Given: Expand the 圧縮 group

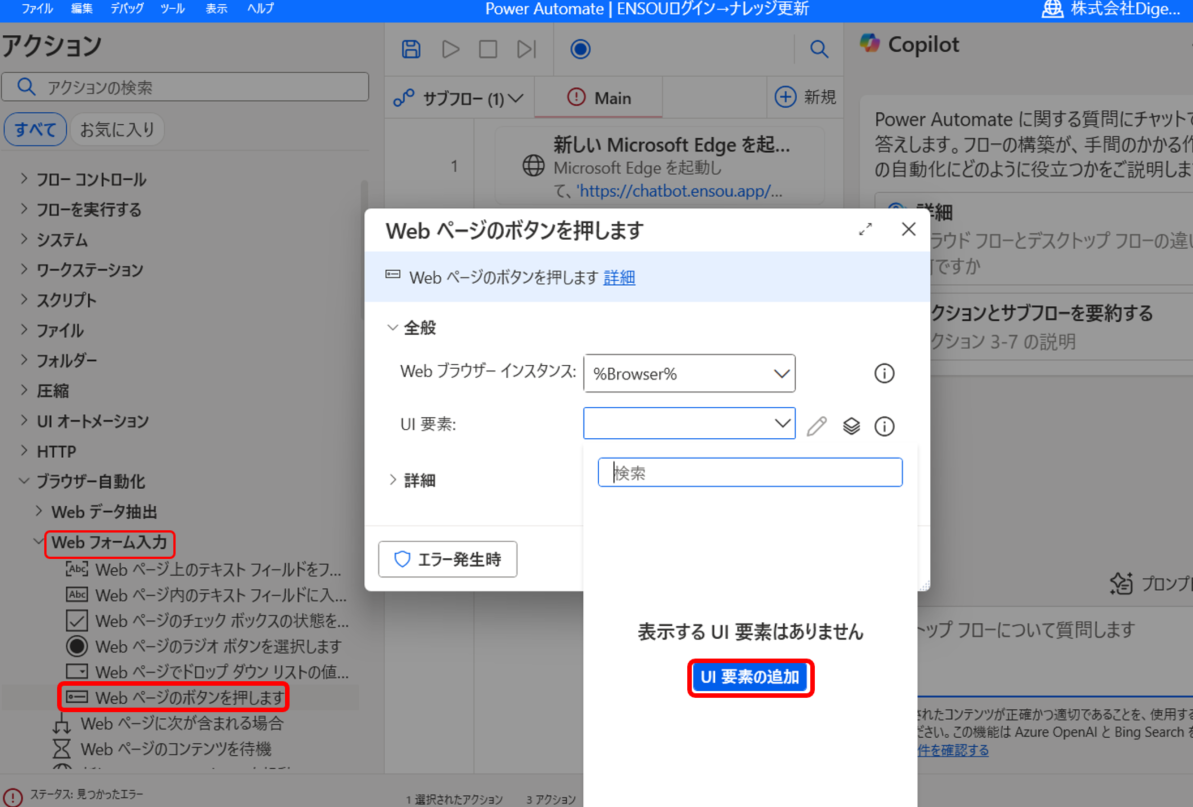Looking at the screenshot, I should point(24,390).
